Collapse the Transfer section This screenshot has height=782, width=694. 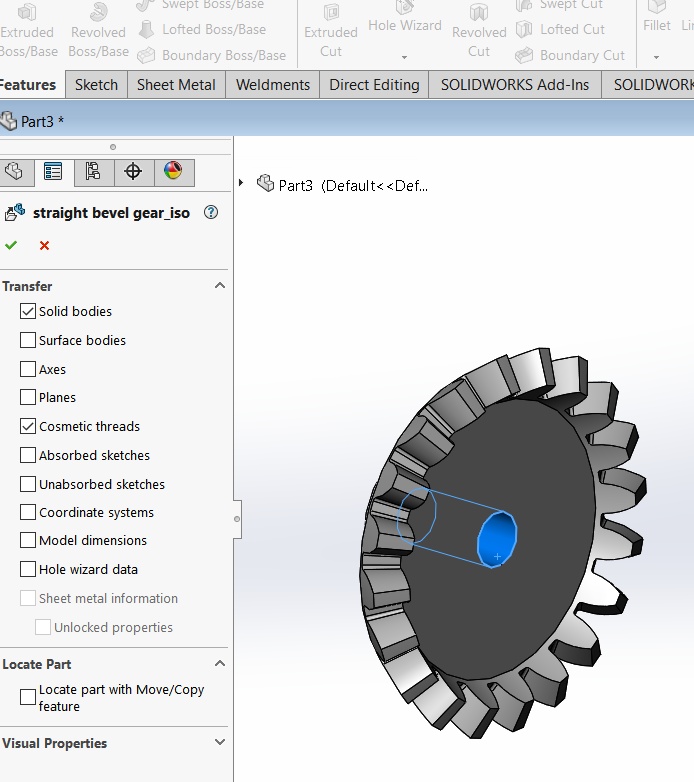tap(220, 286)
